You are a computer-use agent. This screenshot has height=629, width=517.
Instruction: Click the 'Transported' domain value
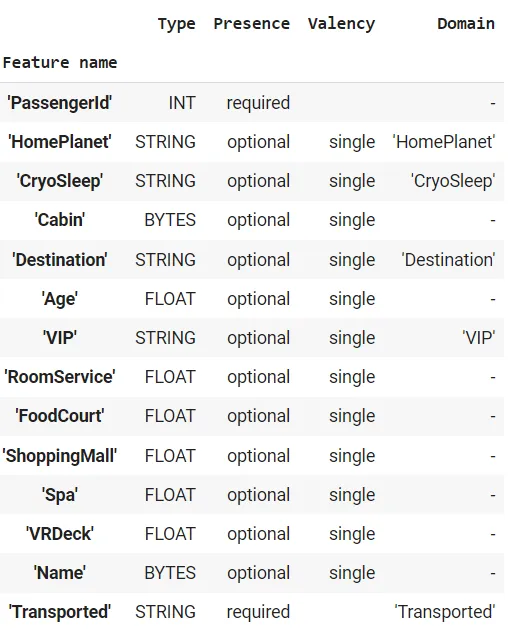tap(445, 612)
